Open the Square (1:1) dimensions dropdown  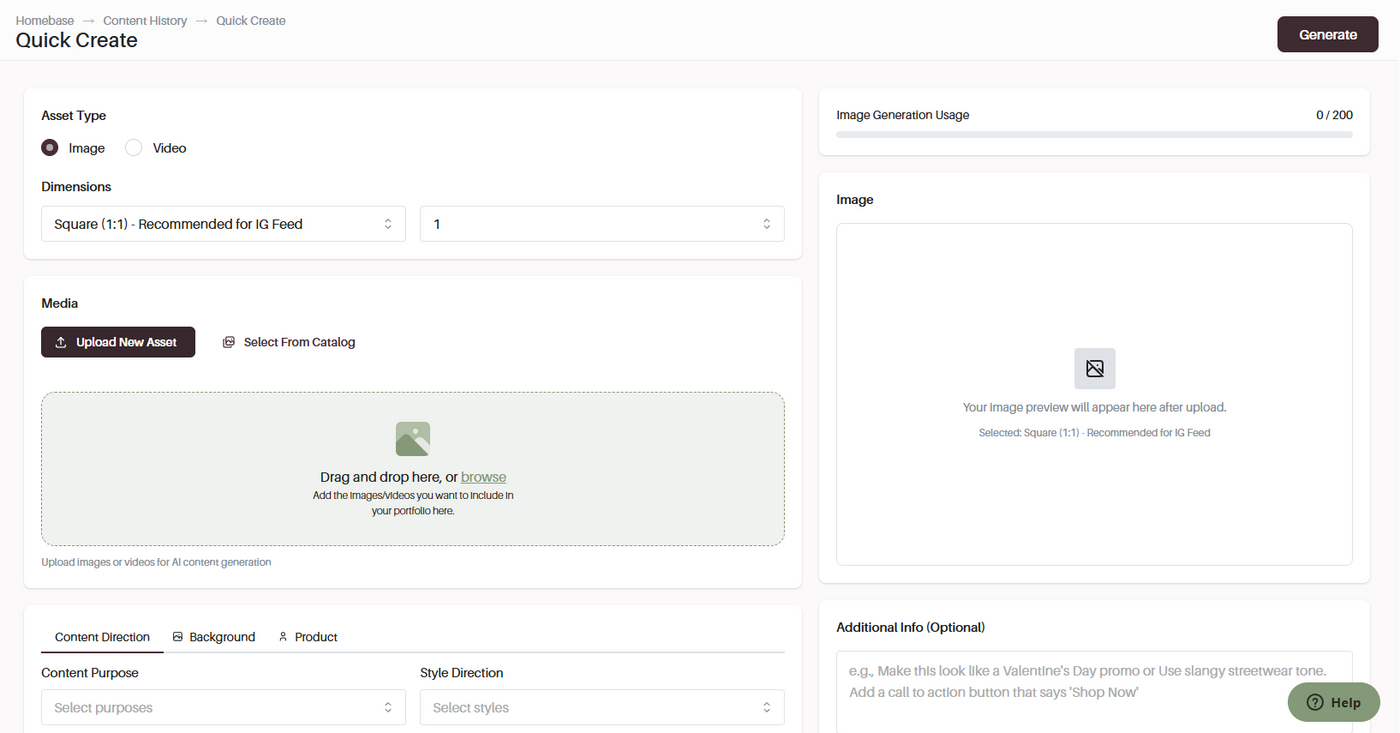(x=223, y=224)
